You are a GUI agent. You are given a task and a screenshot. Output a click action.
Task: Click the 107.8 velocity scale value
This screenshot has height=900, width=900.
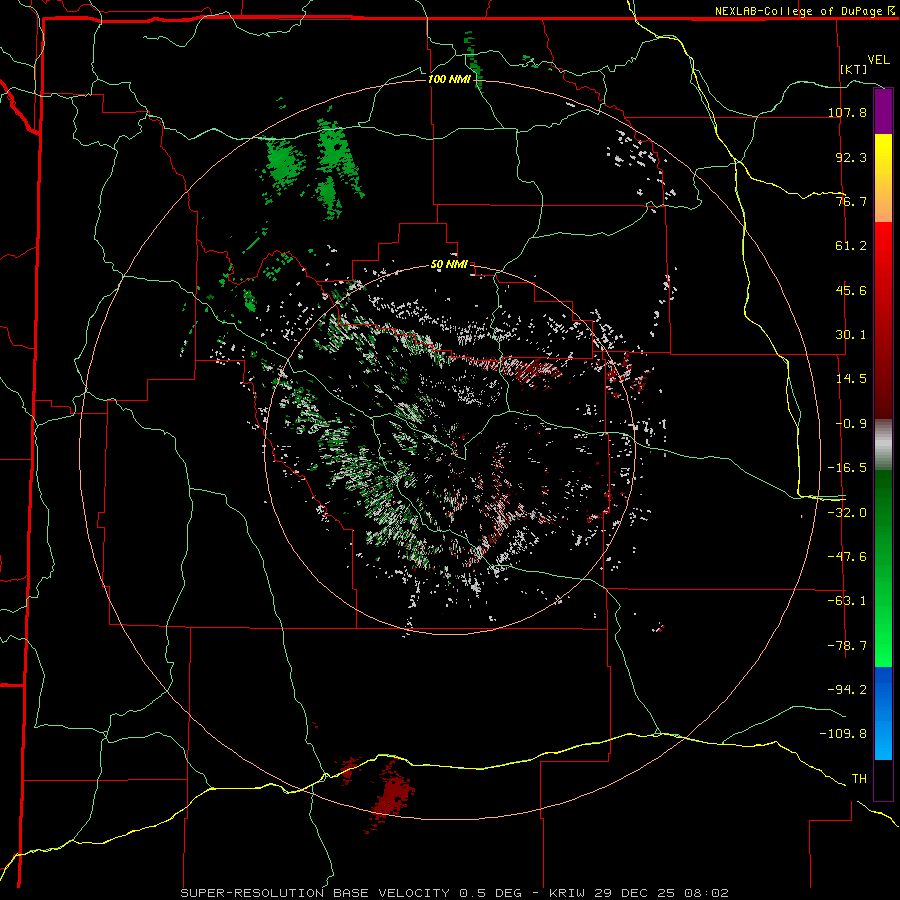click(x=847, y=112)
